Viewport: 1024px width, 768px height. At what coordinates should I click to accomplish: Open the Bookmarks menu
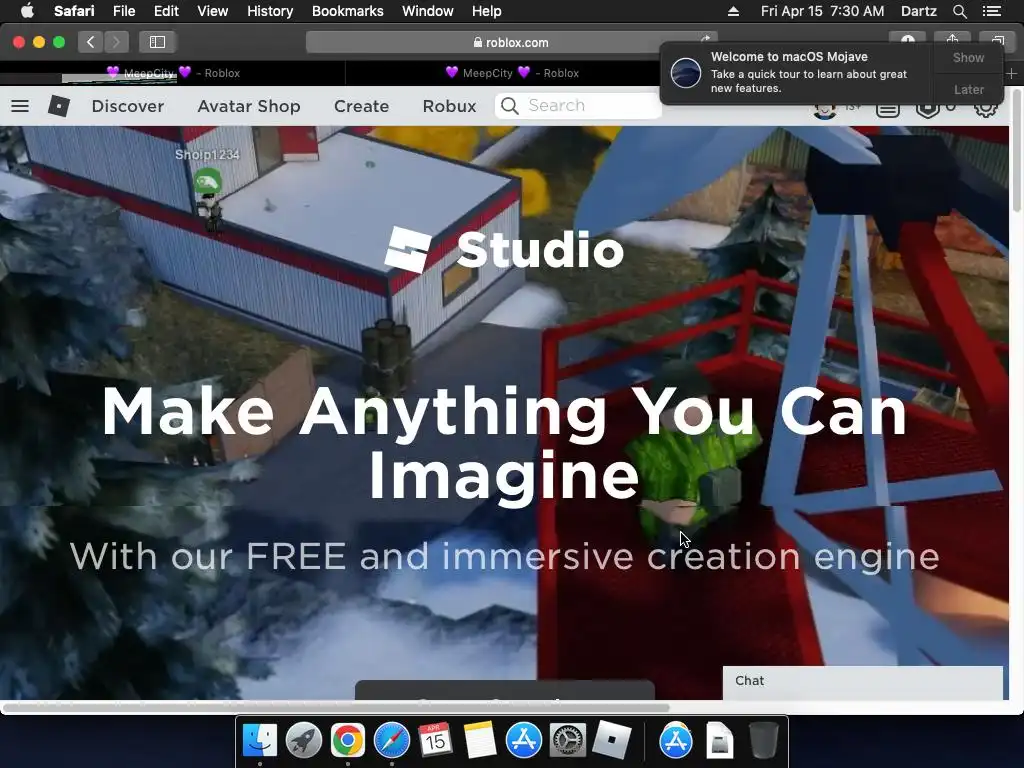click(x=347, y=11)
